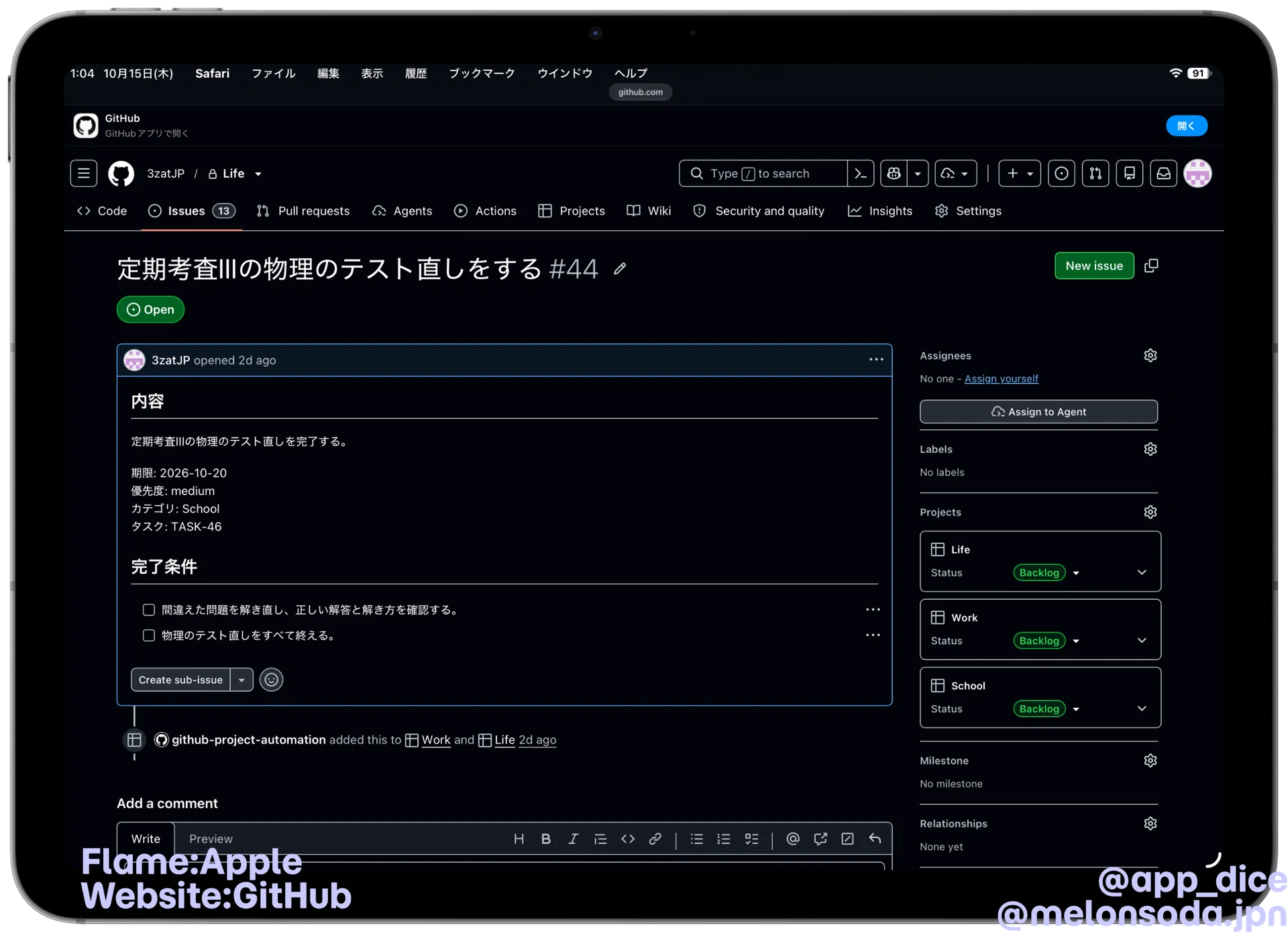
Task: Mention a user with @ icon
Action: point(793,839)
